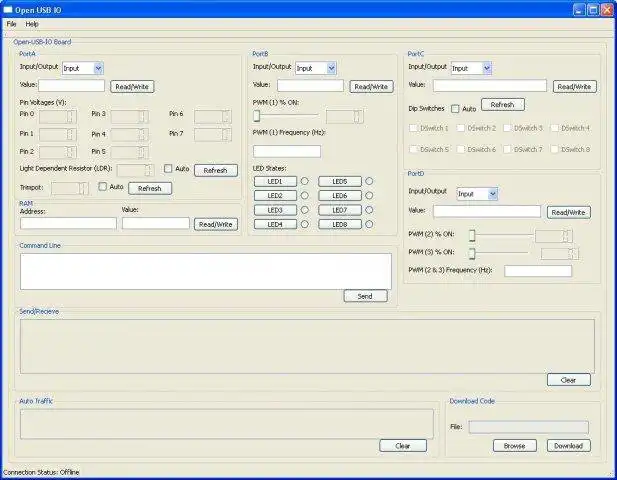
Task: Focus the RAM Value field
Action: click(156, 223)
